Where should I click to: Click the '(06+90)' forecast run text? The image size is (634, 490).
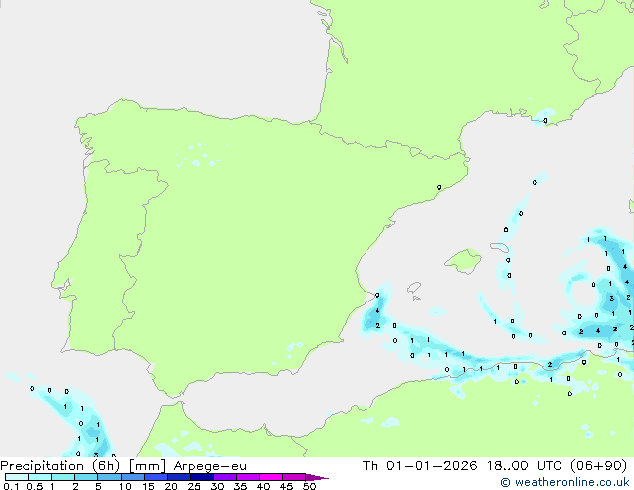(x=598, y=465)
